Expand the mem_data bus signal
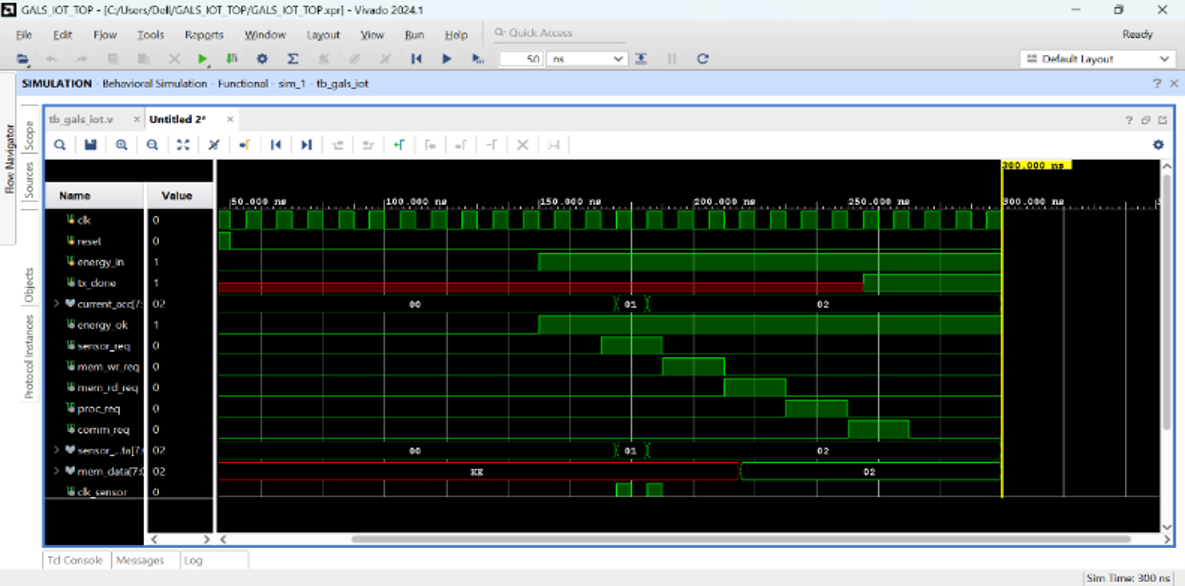1185x586 pixels. click(57, 471)
